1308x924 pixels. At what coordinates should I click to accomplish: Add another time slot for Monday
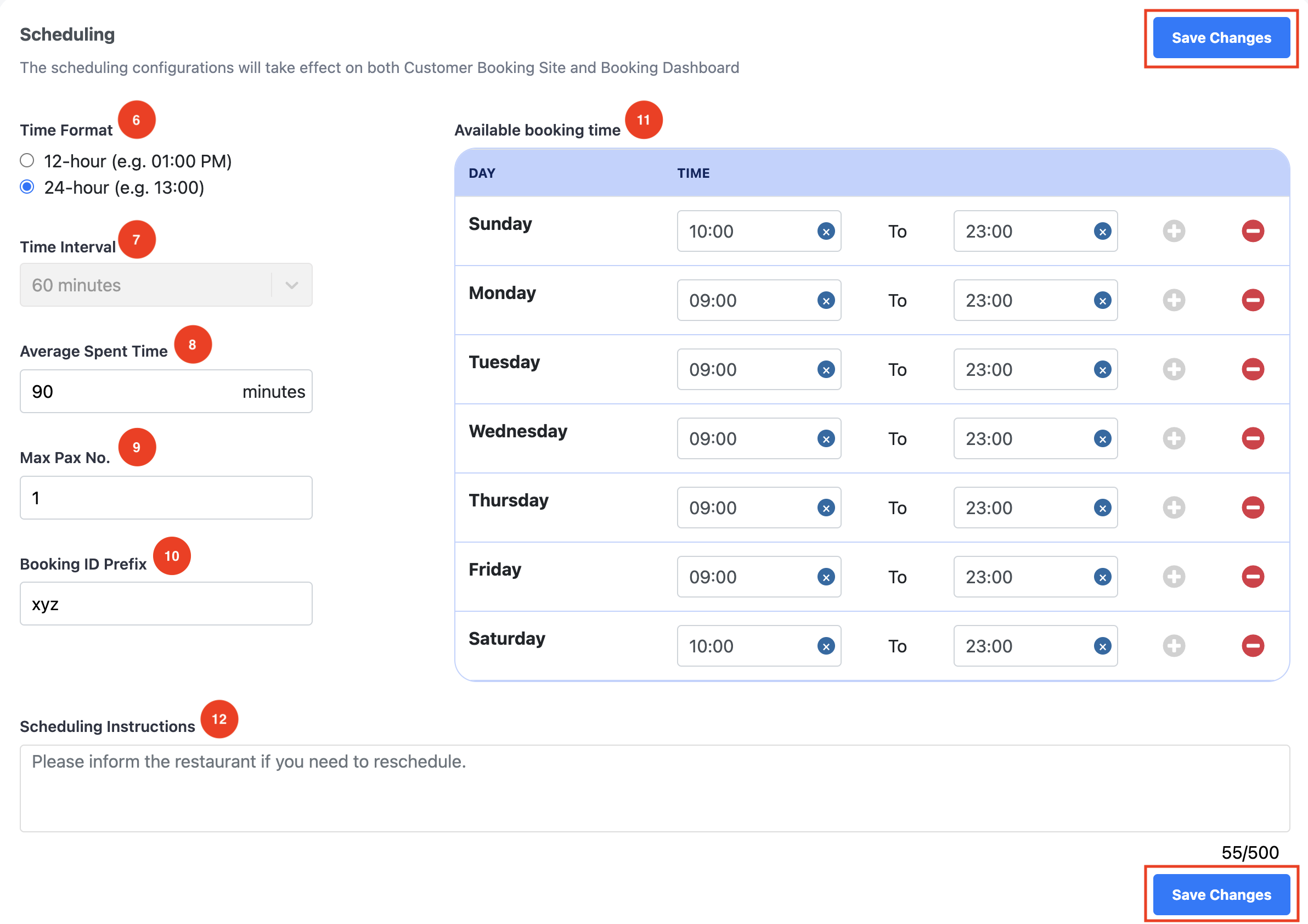1174,300
